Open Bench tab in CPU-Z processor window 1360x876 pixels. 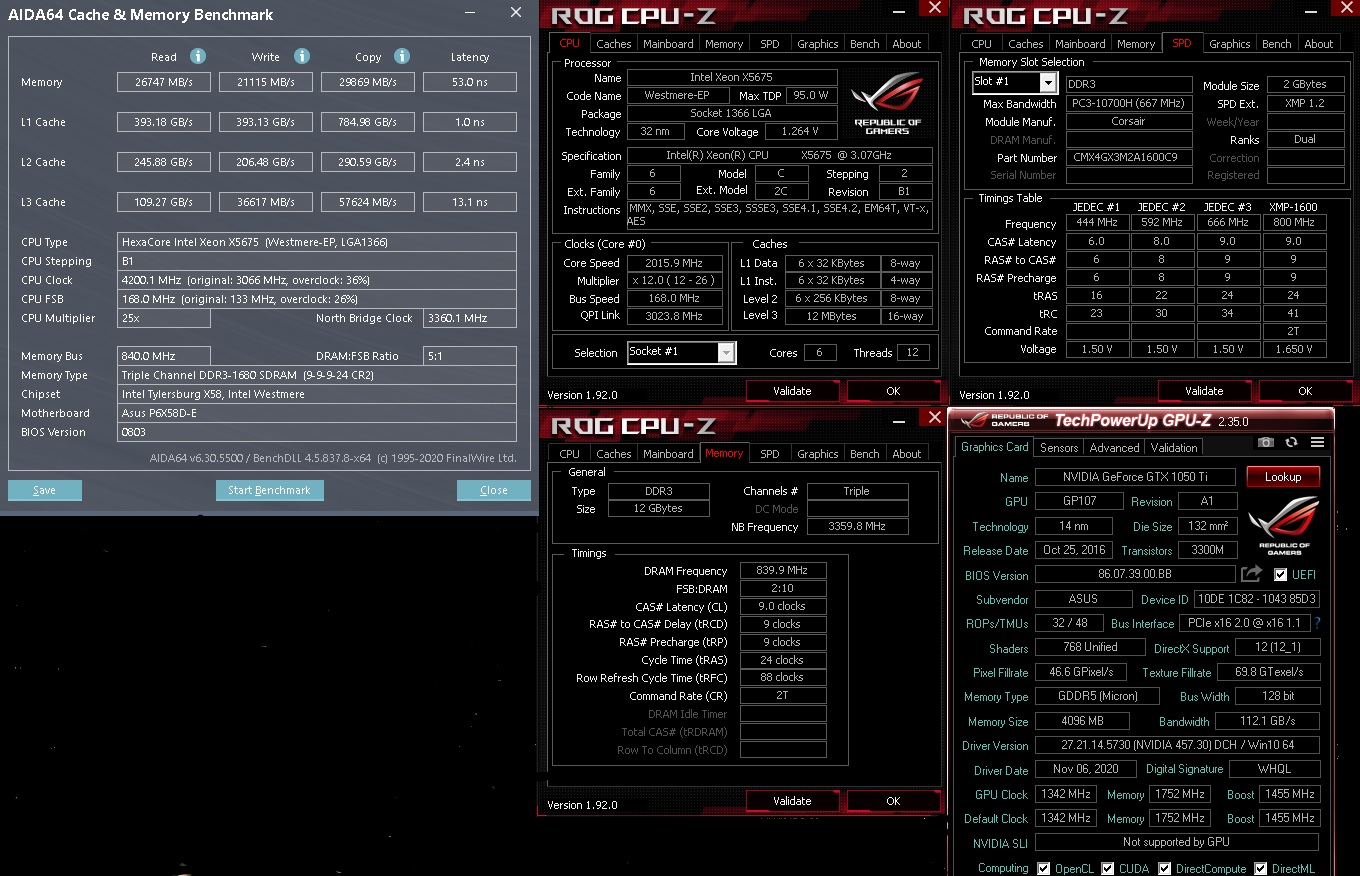[x=864, y=44]
